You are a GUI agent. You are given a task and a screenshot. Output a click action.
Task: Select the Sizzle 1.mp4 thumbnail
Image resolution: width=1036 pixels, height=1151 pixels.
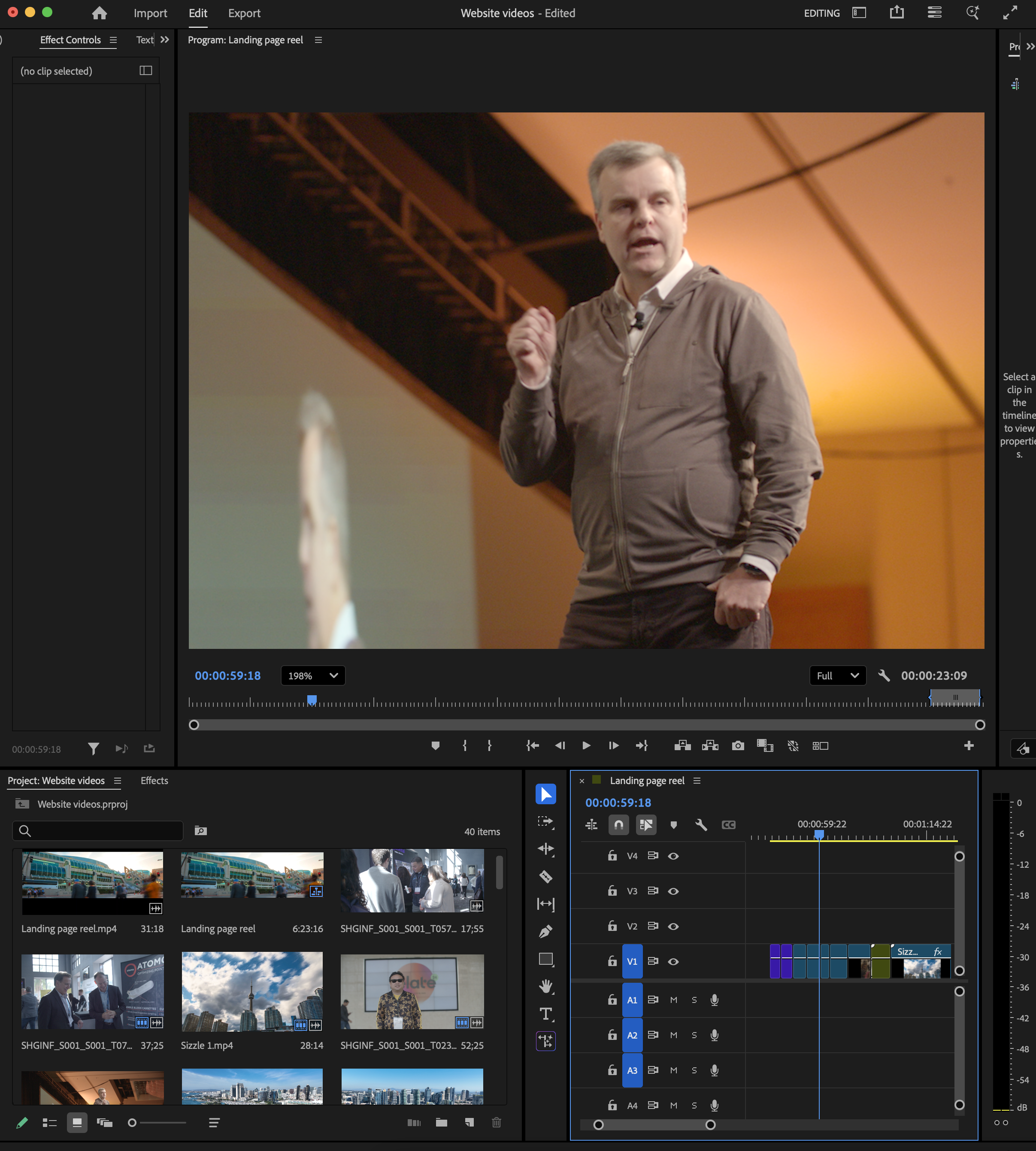click(252, 992)
